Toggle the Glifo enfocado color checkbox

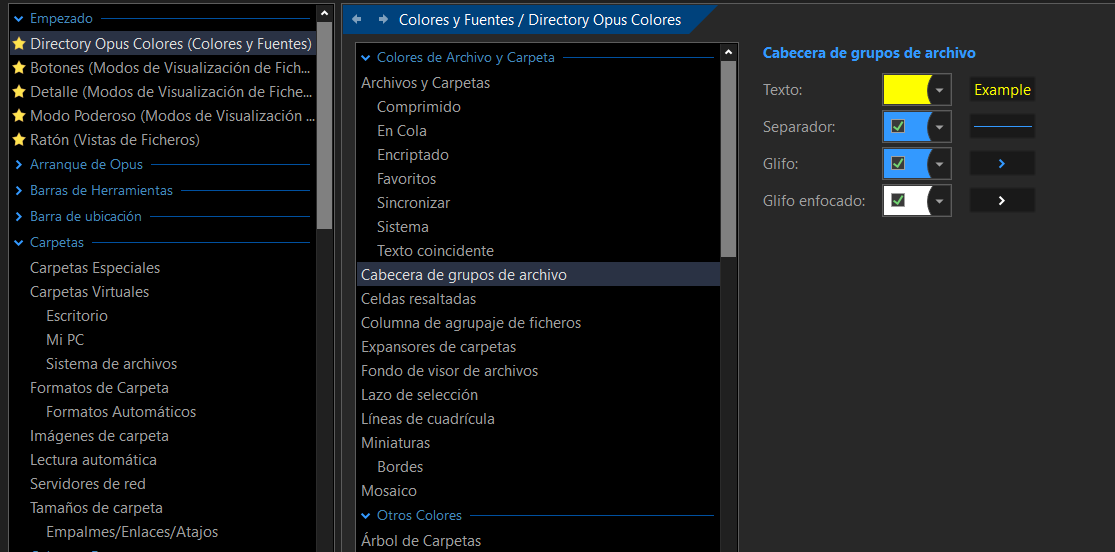pyautogui.click(x=898, y=201)
